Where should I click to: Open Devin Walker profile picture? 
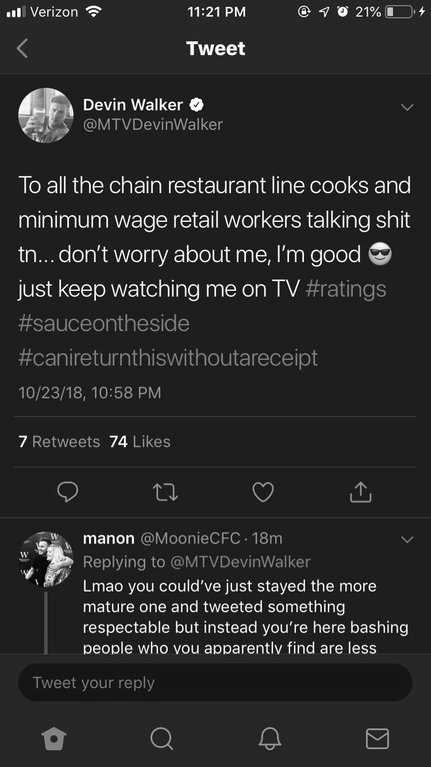46,115
